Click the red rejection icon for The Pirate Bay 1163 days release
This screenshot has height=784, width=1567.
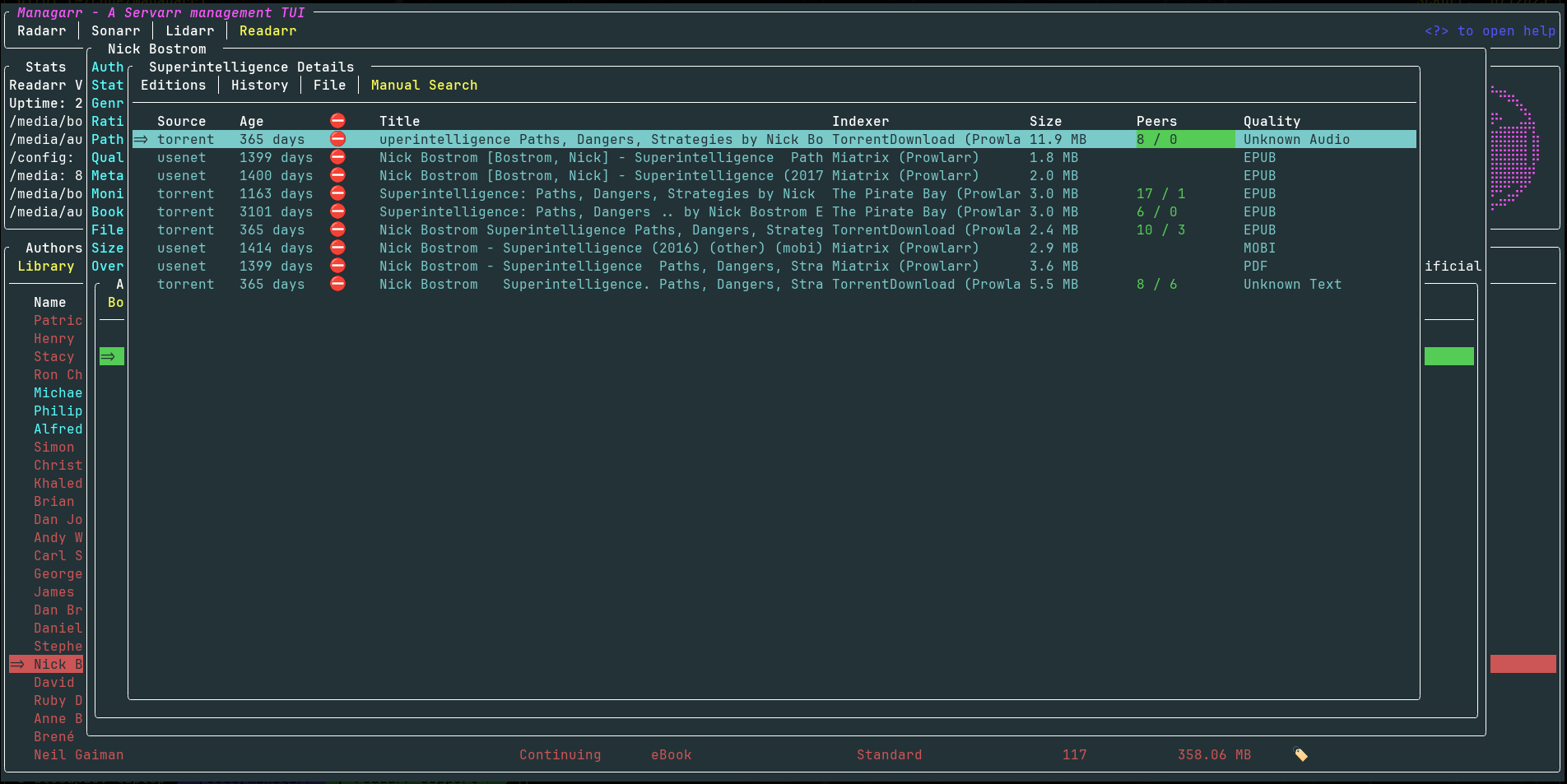337,193
